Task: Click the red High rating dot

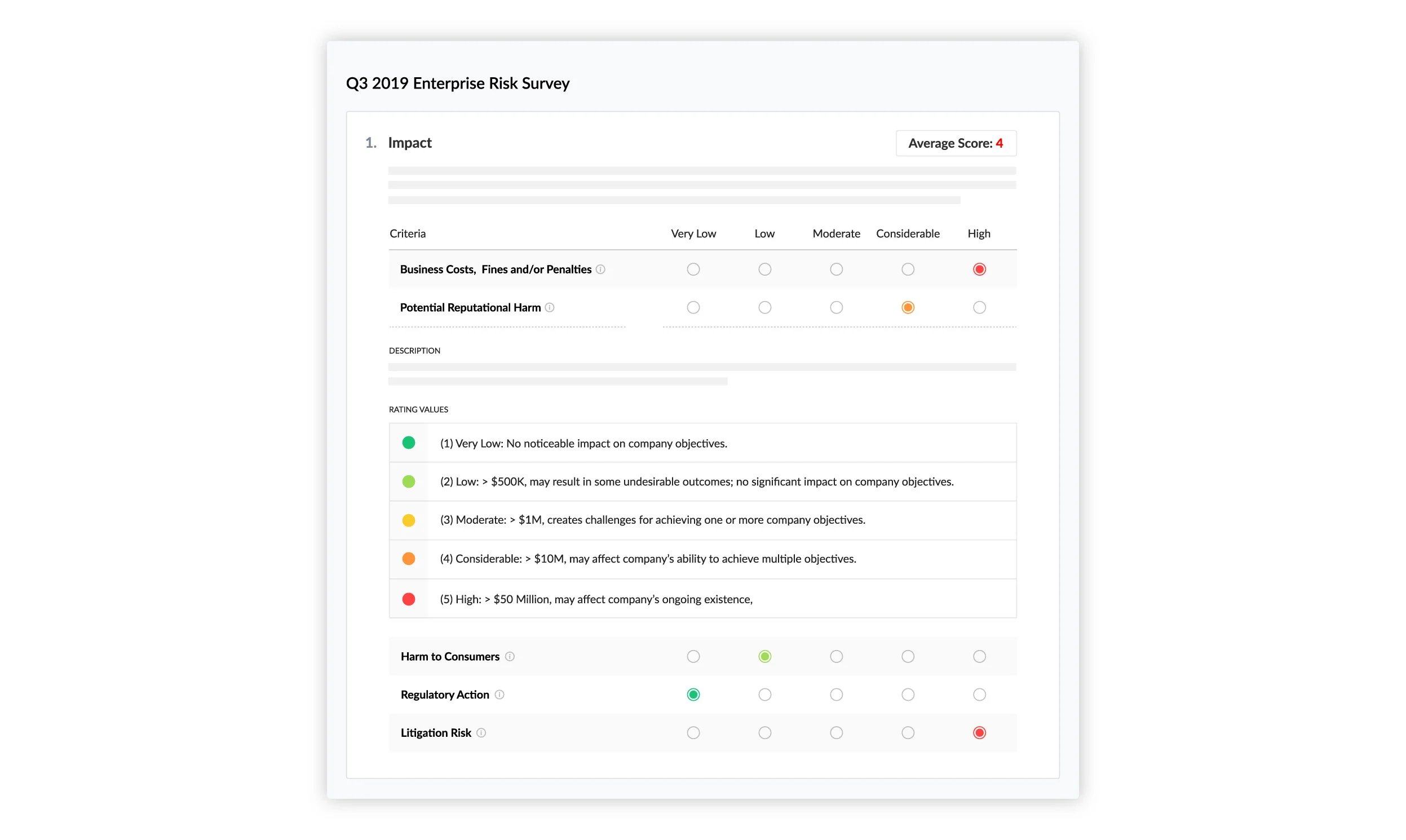Action: pyautogui.click(x=409, y=599)
